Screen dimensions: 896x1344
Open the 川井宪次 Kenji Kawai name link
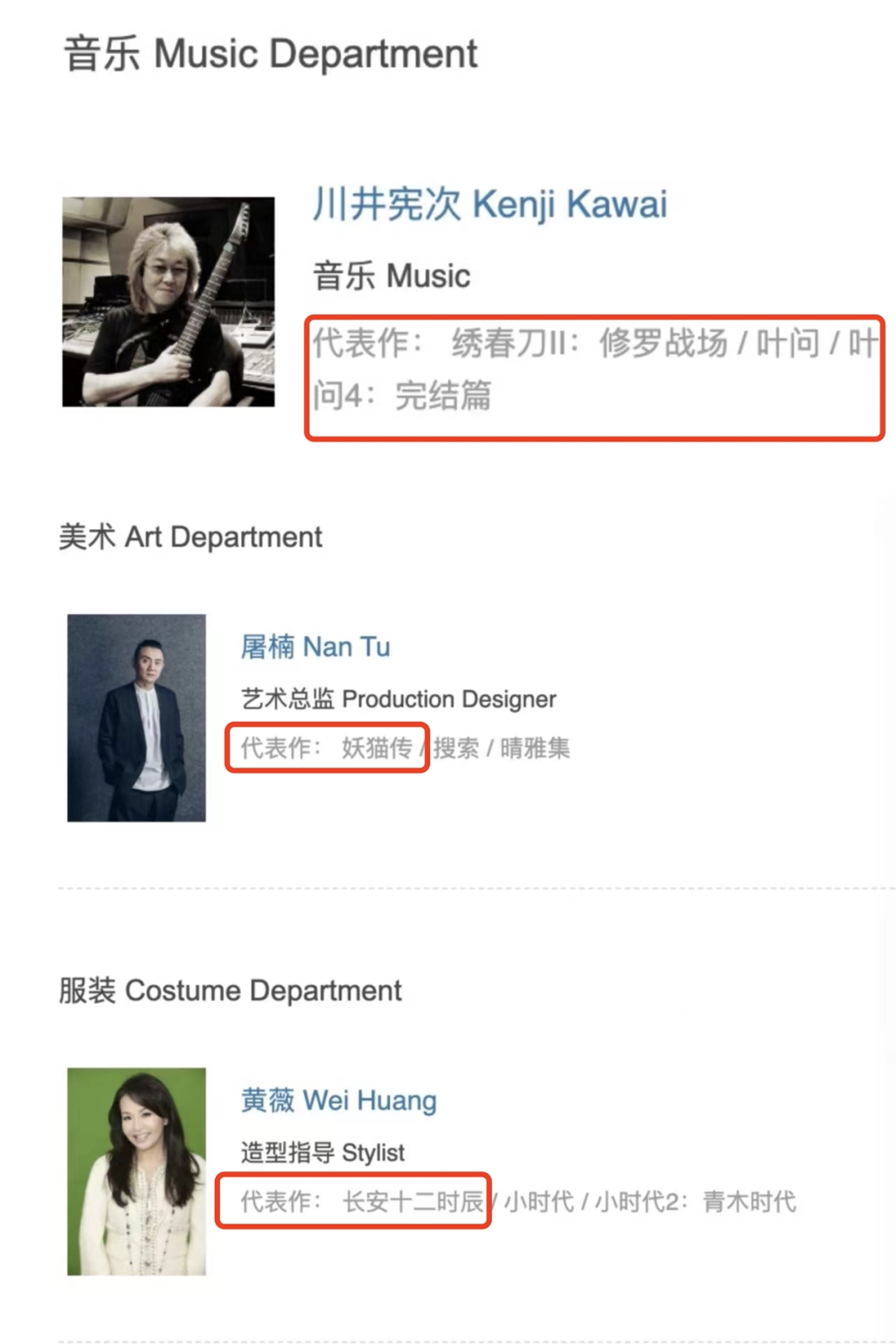click(x=489, y=204)
